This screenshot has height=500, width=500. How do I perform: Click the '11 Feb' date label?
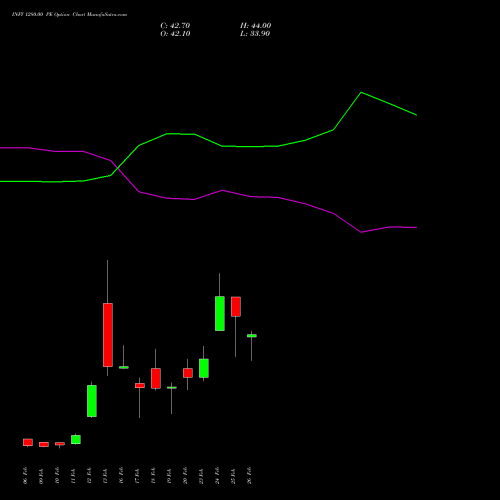73,475
